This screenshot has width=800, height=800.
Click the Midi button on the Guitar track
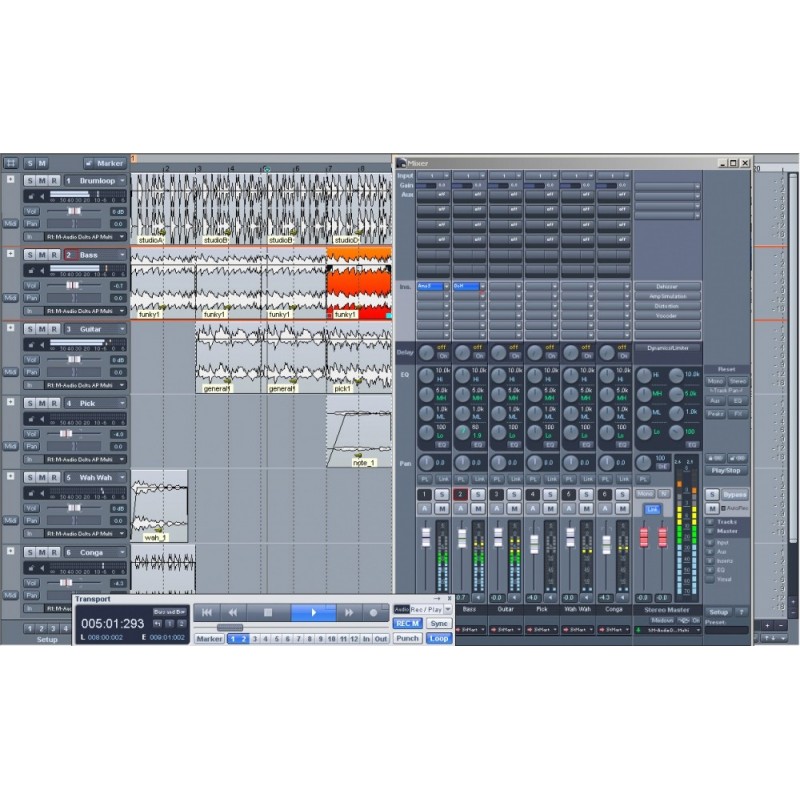[9, 370]
